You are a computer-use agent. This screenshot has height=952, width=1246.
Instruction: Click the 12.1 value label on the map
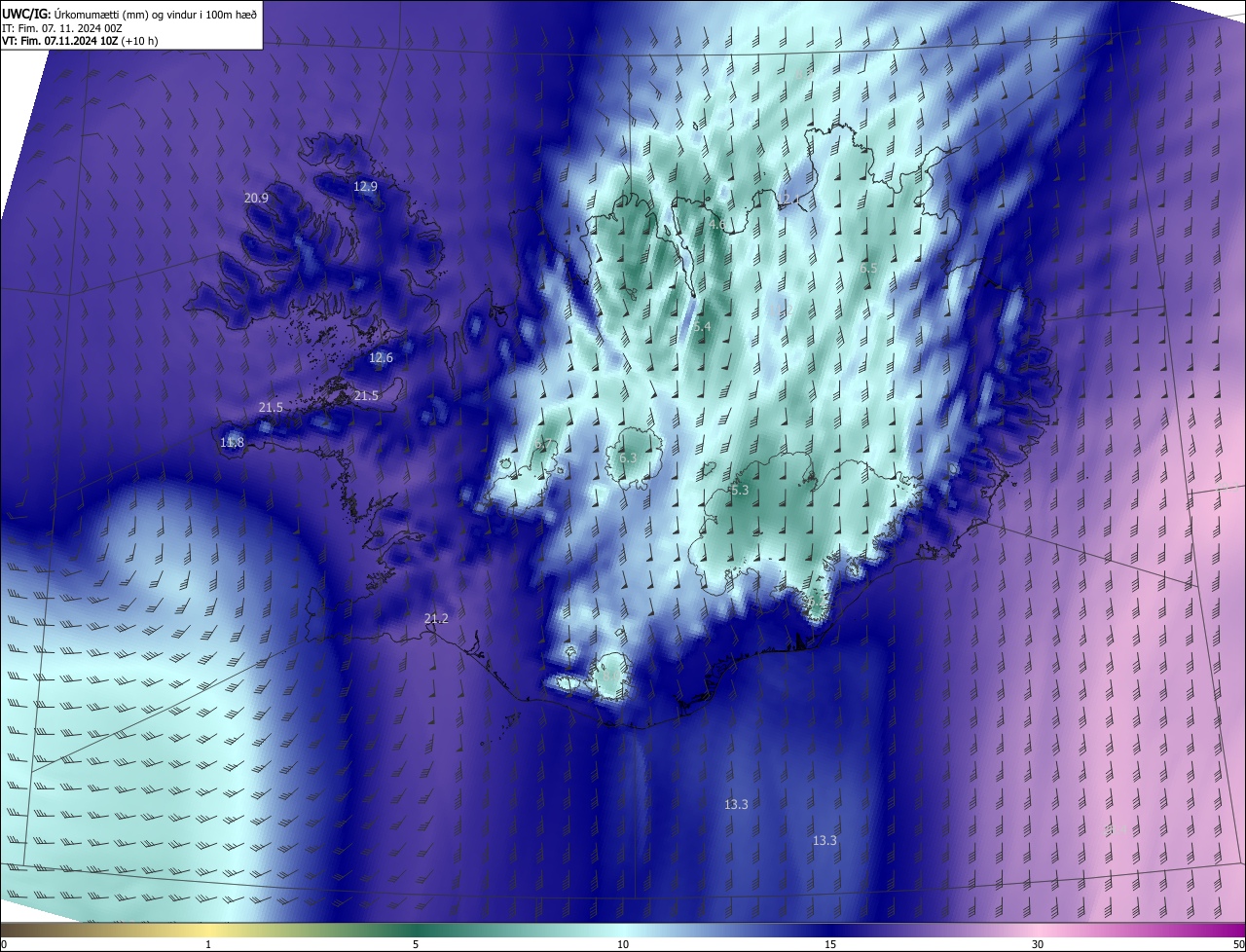(x=790, y=200)
